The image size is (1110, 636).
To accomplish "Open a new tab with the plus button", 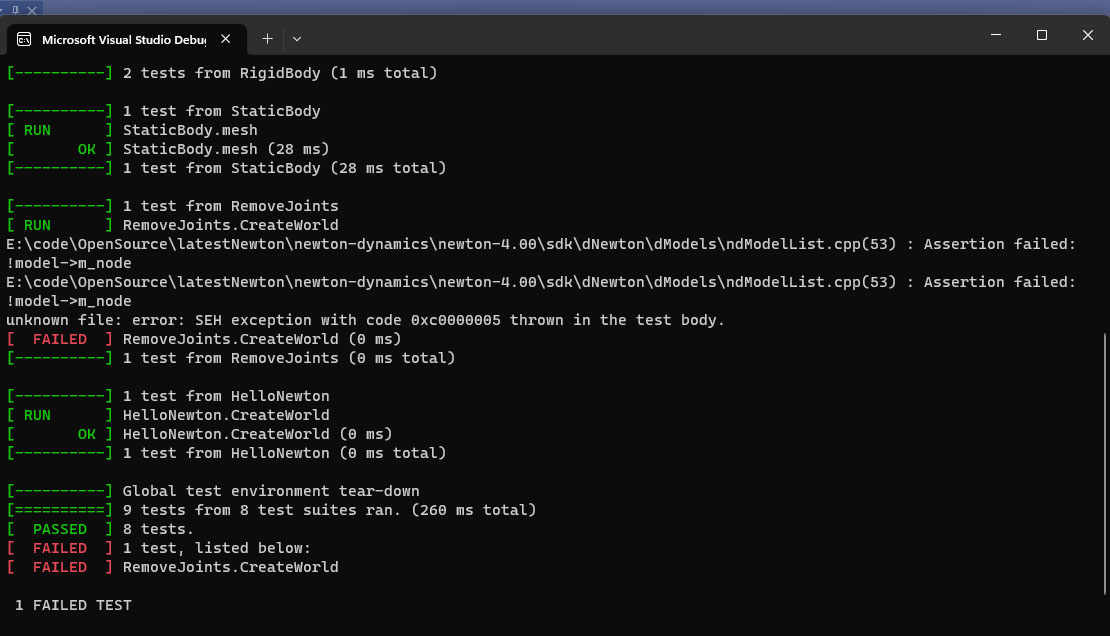I will click(267, 39).
